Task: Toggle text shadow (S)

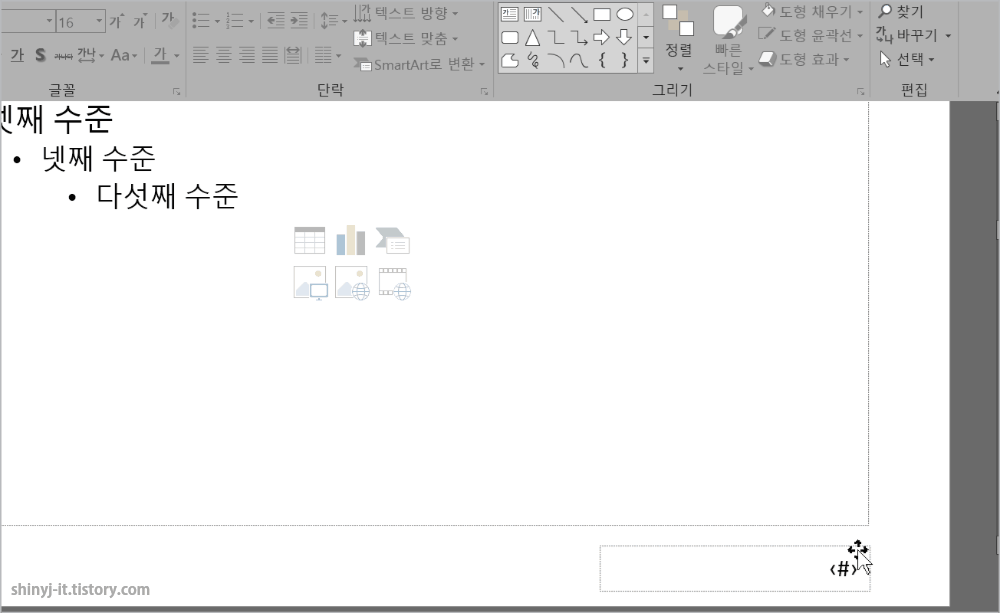Action: click(40, 55)
